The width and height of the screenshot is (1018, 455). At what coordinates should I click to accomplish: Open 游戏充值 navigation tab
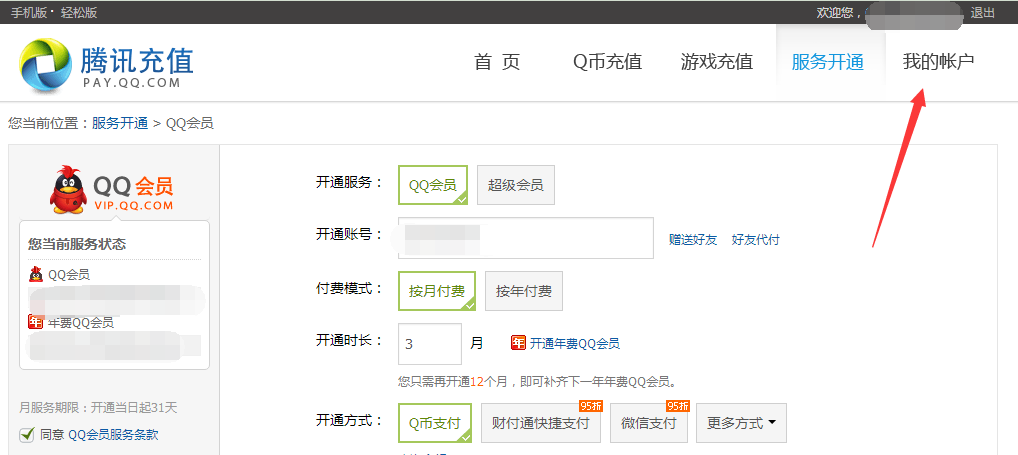[716, 62]
